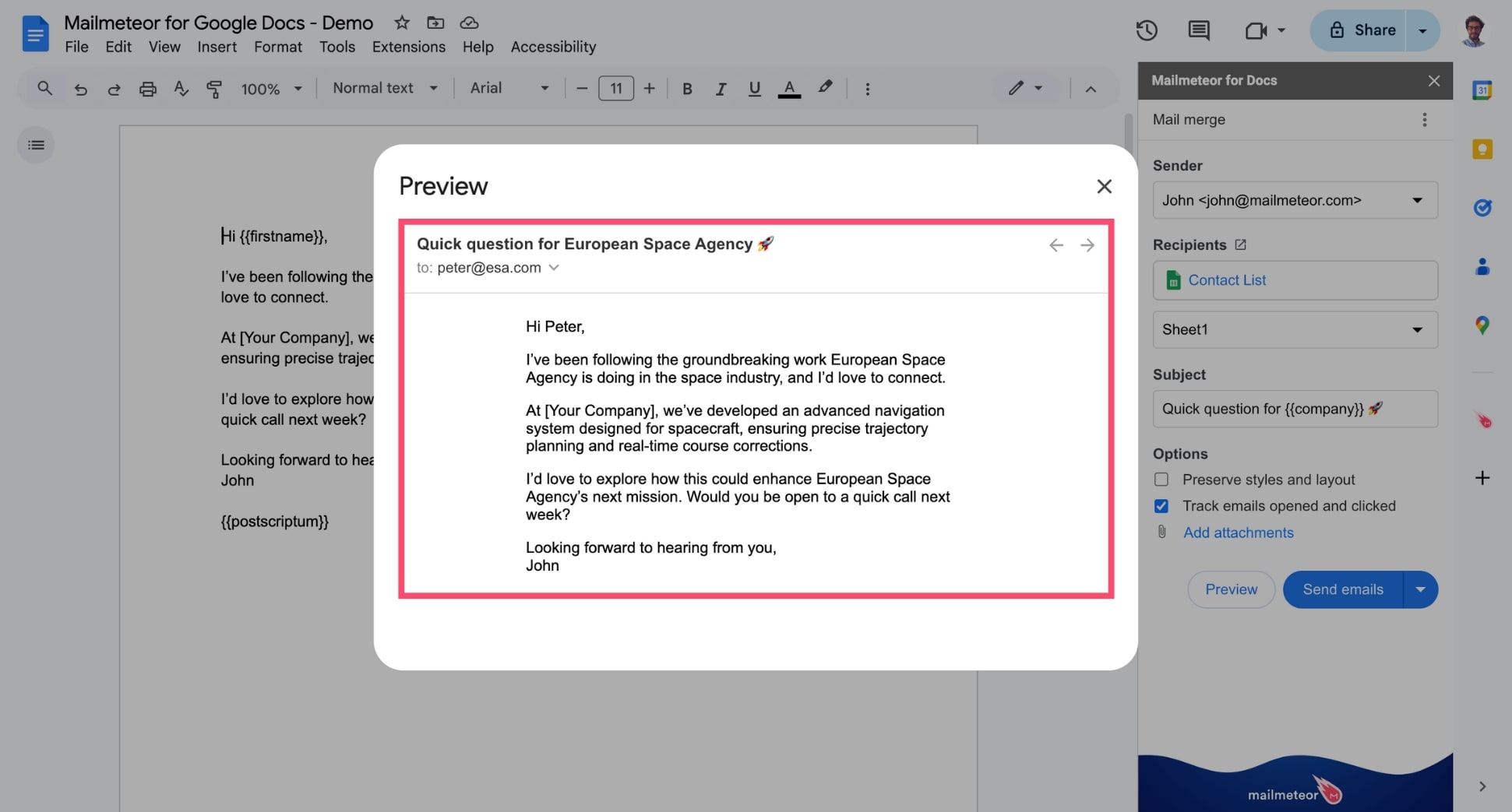Star the Mailmeteor Demo document
Viewport: 1512px width, 812px height.
pos(402,23)
